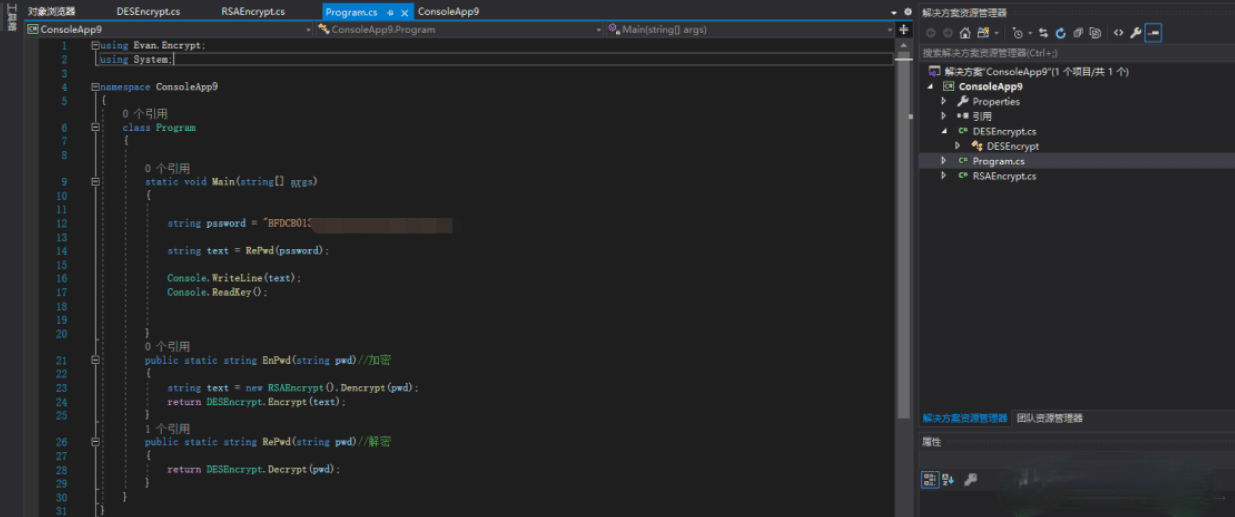View code icon in Solution Explorer toolbar
This screenshot has height=517, width=1235.
1118,33
